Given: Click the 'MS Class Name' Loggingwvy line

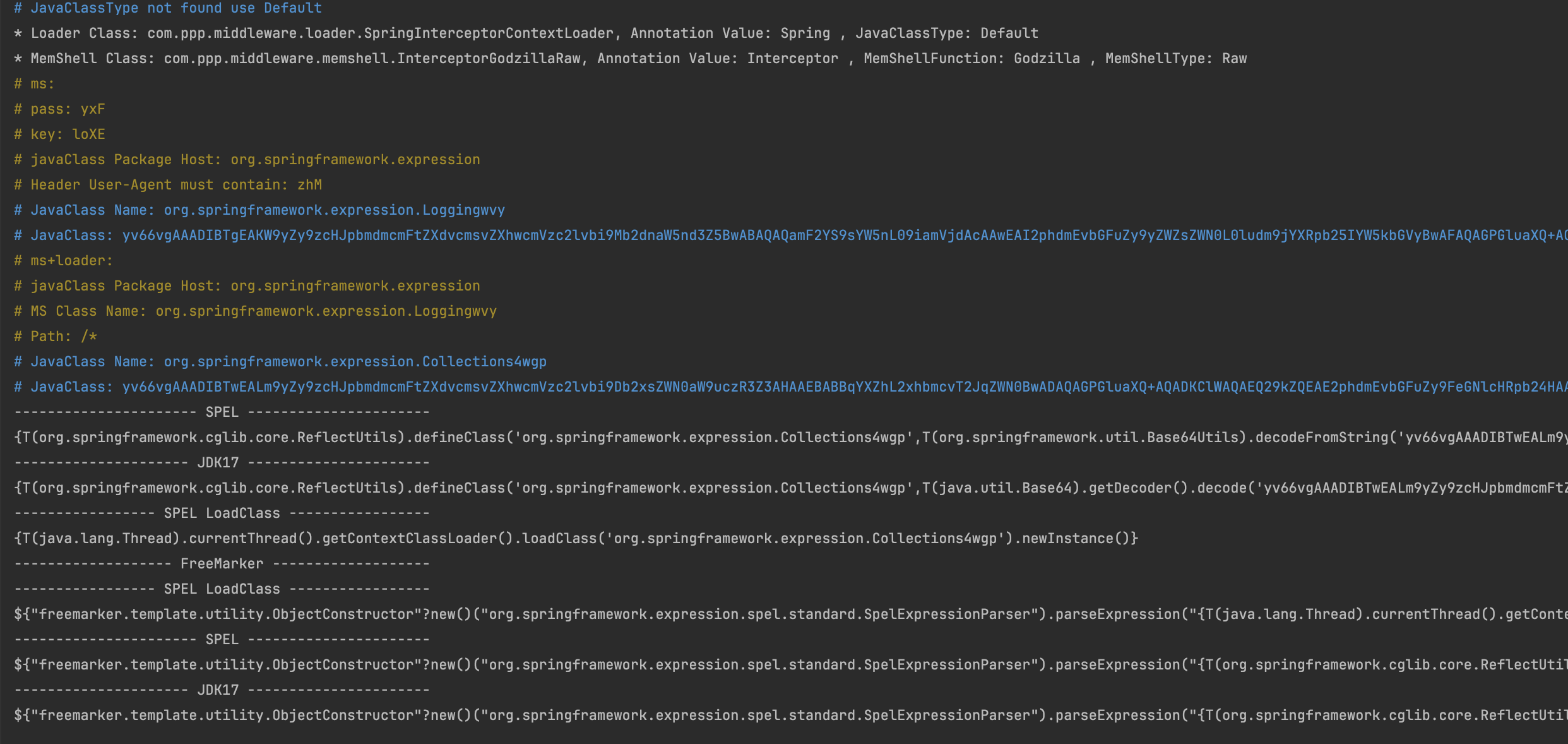Looking at the screenshot, I should pyautogui.click(x=255, y=311).
